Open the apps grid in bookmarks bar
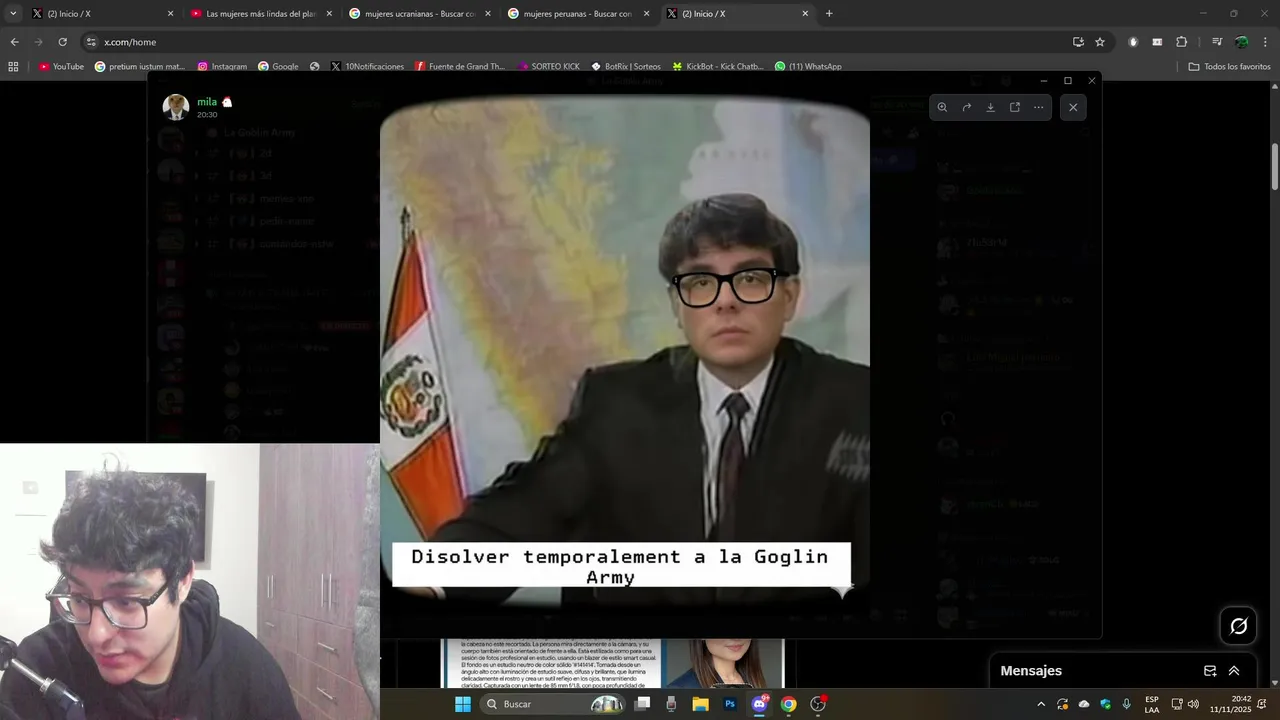The image size is (1280, 720). (x=13, y=66)
